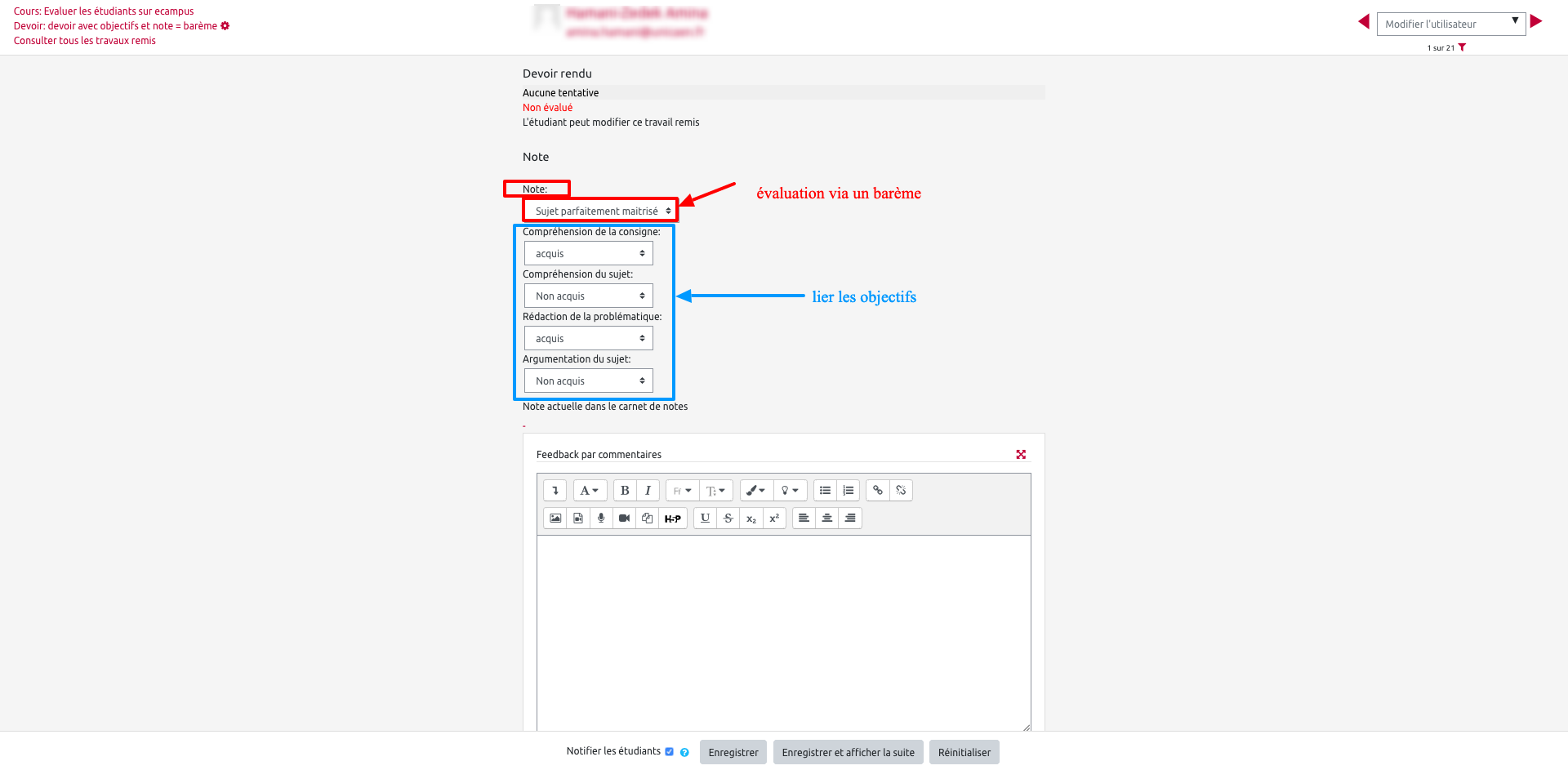This screenshot has width=1568, height=770.
Task: Open the Modifier l'utilisateur selector
Action: point(1450,24)
